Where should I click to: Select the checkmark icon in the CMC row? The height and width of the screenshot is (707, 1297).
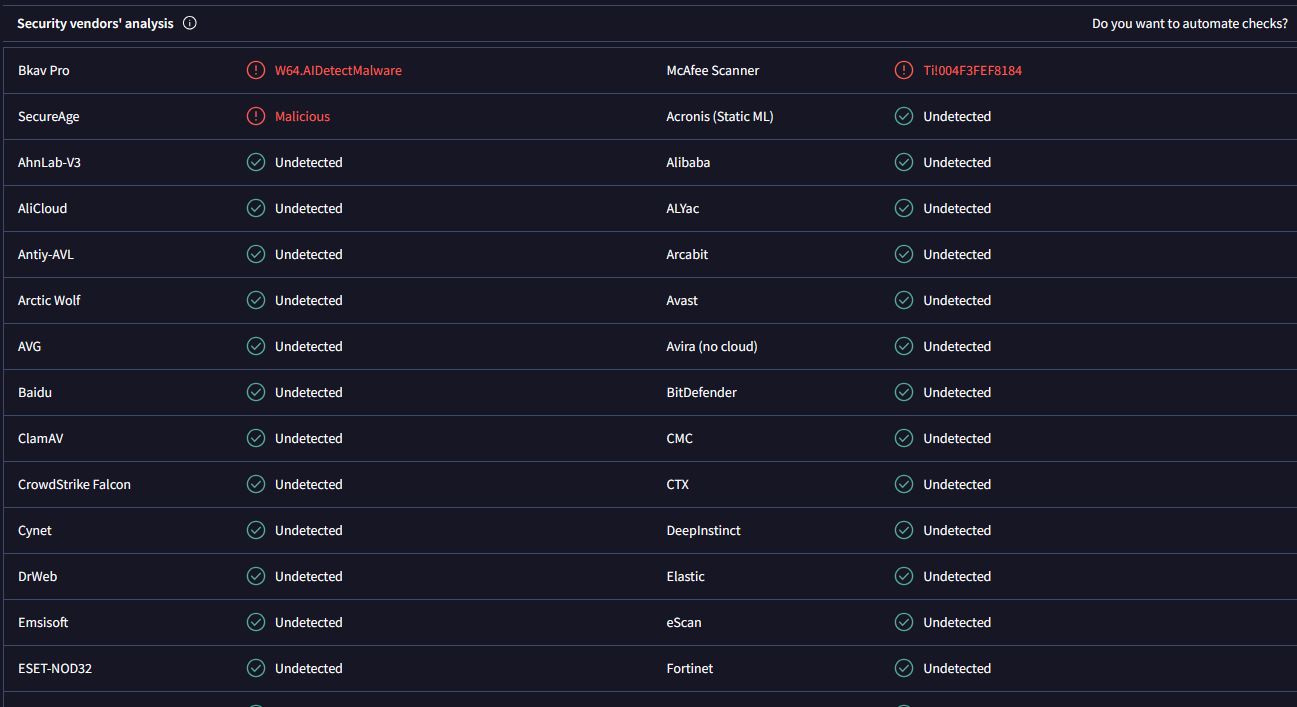904,438
